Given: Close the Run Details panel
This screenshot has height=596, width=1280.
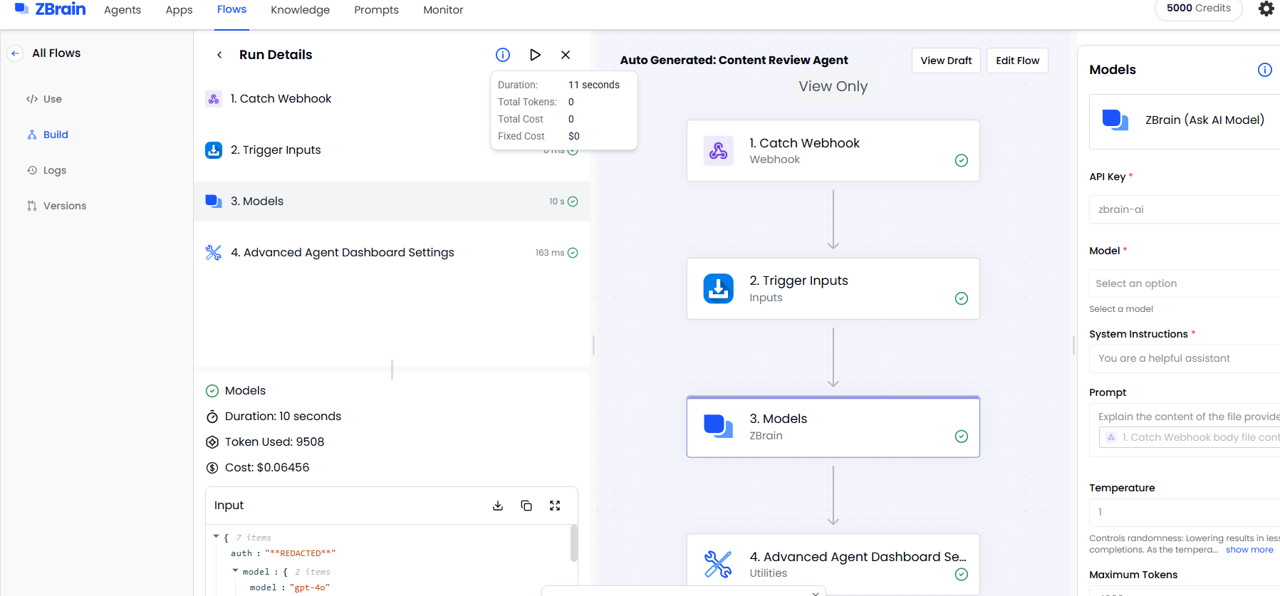Looking at the screenshot, I should pyautogui.click(x=566, y=55).
